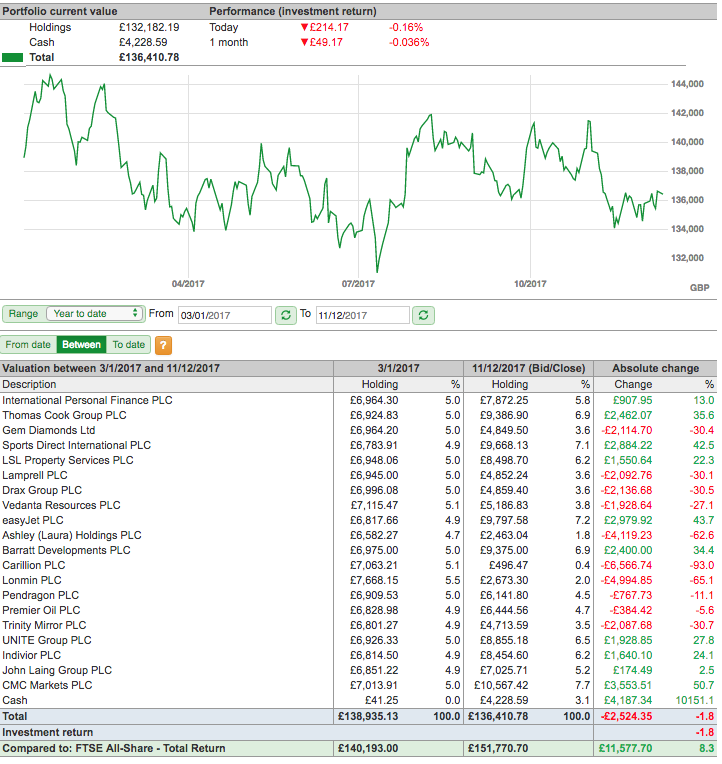Click the refresh icon next to To date field
Image resolution: width=722 pixels, height=764 pixels.
tap(423, 315)
